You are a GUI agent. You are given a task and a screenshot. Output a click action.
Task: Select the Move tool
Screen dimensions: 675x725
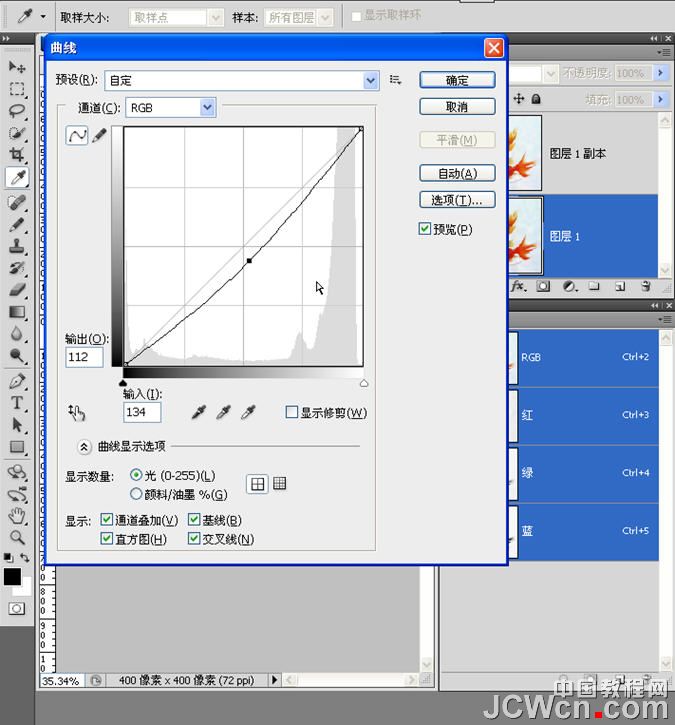tap(17, 67)
